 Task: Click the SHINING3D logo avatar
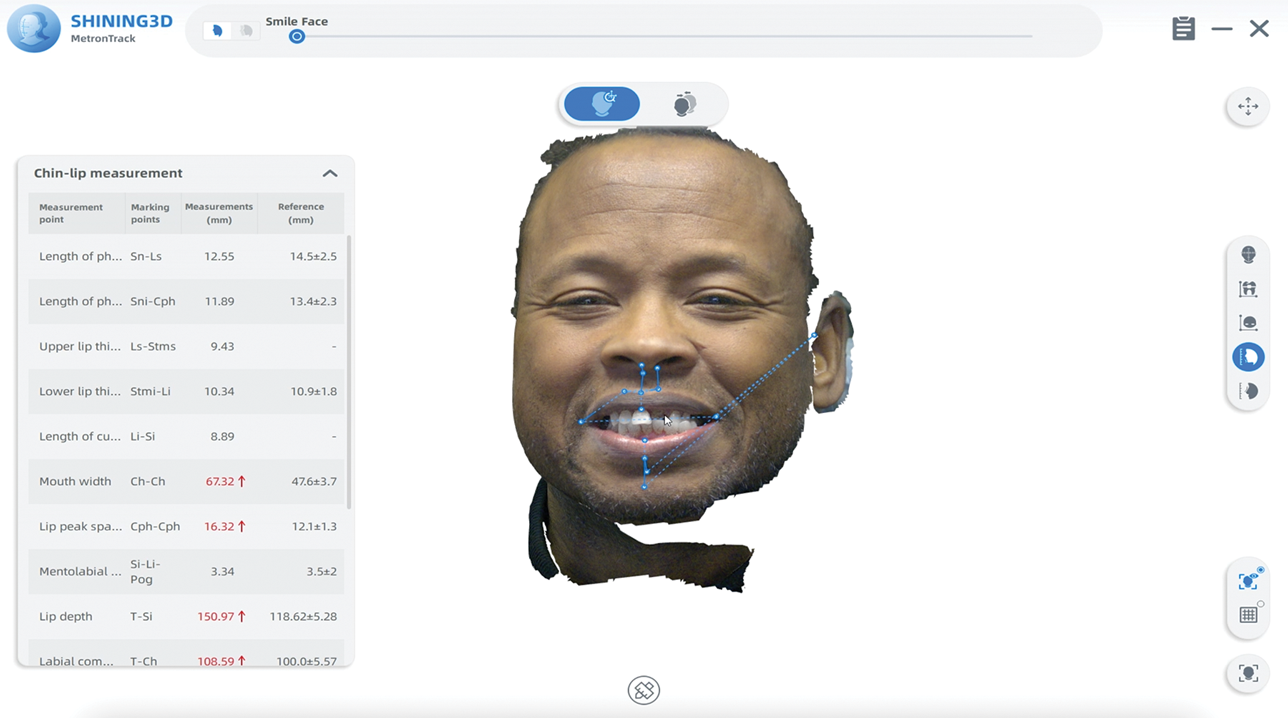point(34,29)
